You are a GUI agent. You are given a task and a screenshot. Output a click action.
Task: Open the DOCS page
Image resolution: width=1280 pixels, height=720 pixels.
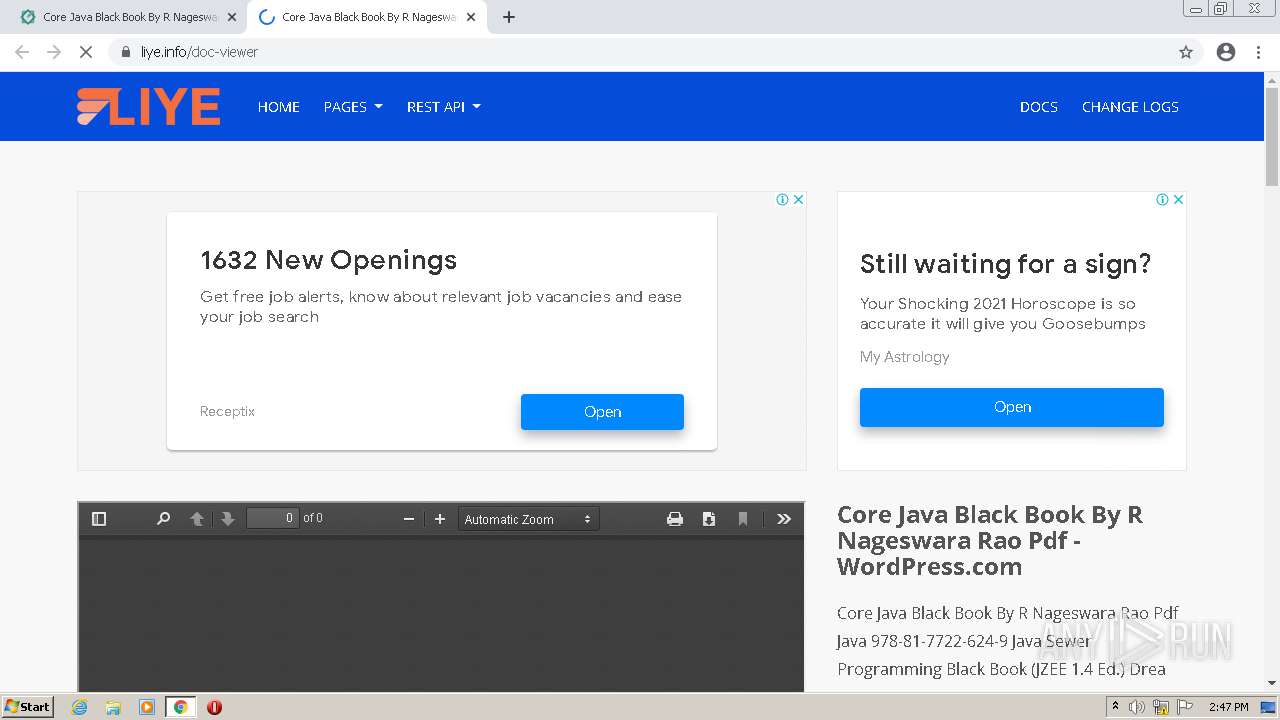pos(1039,107)
